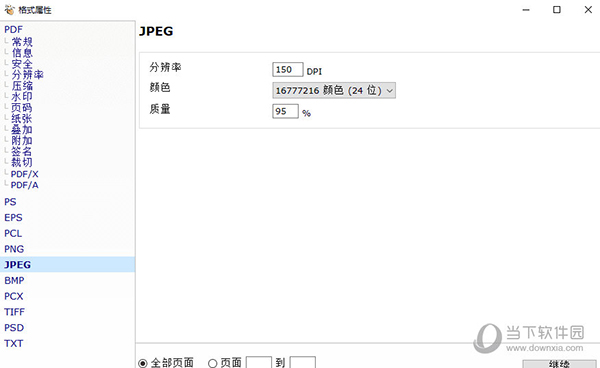
Task: Switch to PCX format settings
Action: tap(14, 296)
